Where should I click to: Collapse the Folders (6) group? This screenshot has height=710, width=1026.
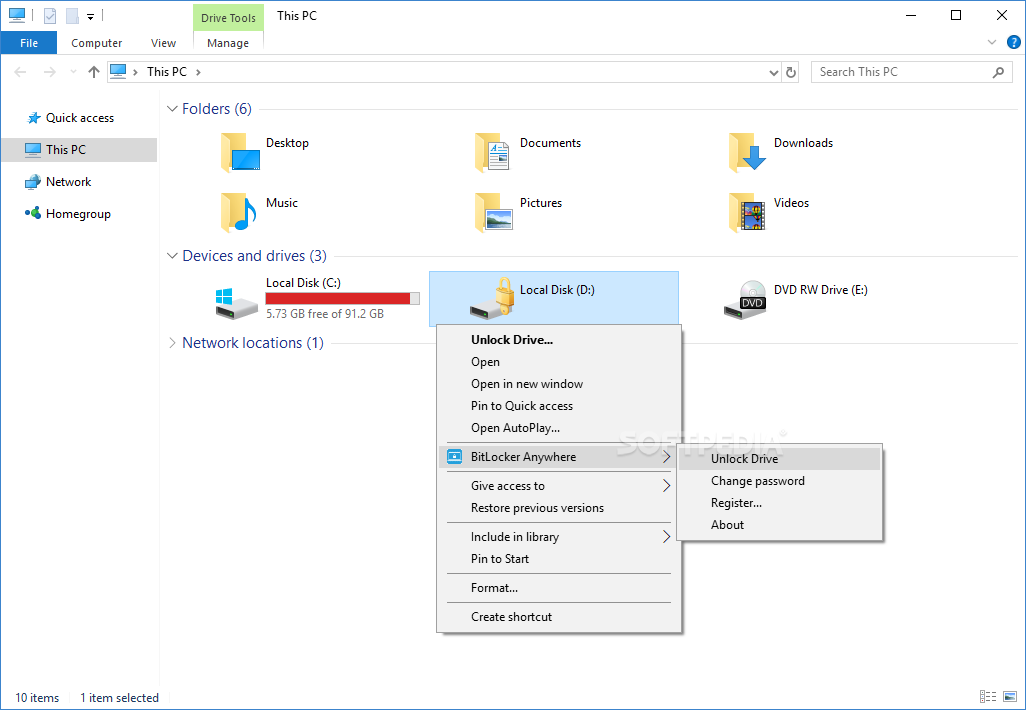[x=172, y=109]
